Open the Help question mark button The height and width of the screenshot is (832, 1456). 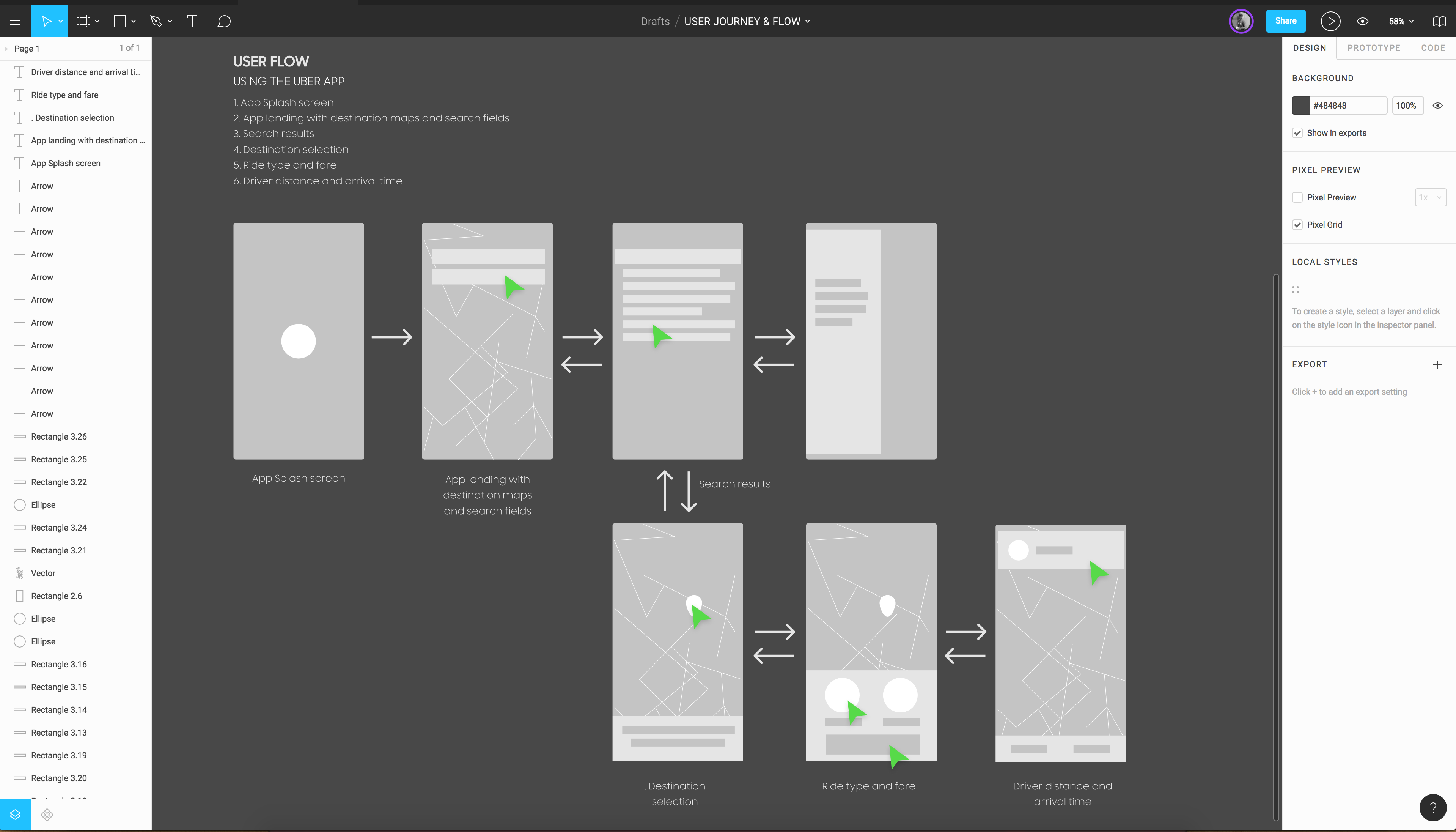[x=1432, y=807]
